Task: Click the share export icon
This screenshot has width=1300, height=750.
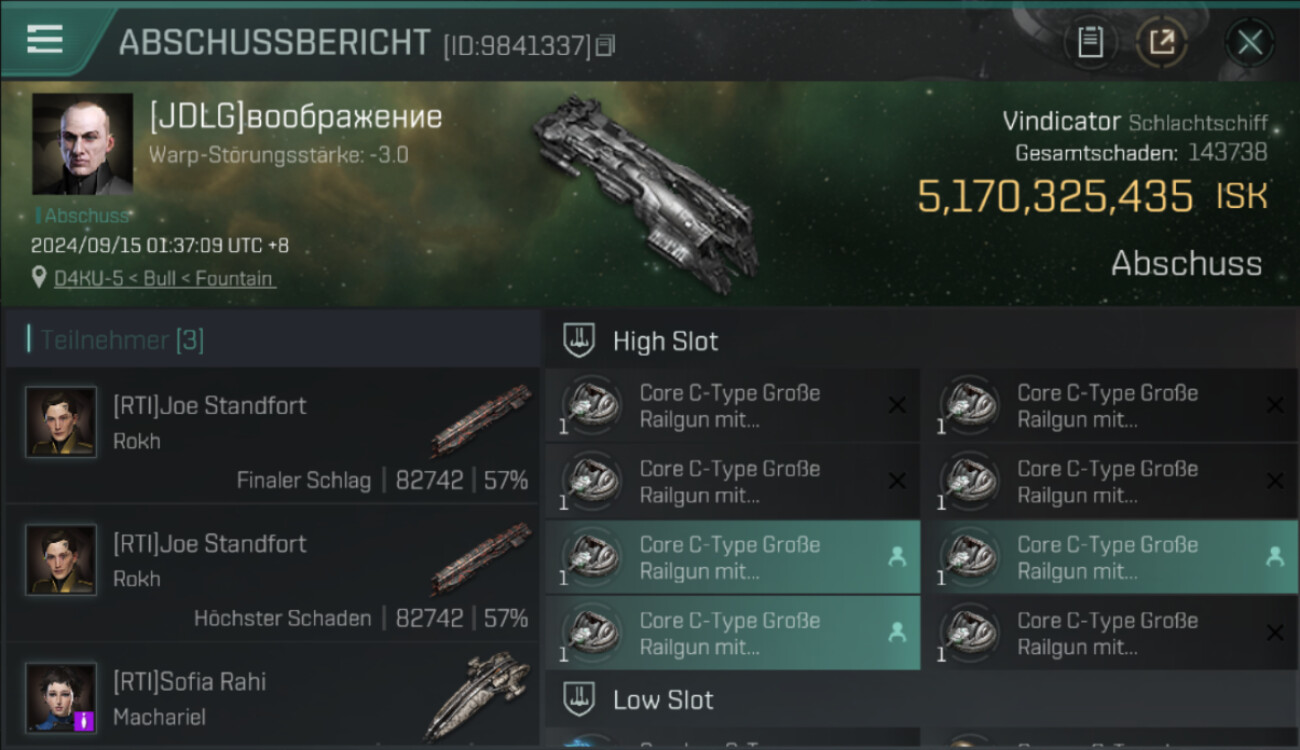Action: coord(1162,42)
